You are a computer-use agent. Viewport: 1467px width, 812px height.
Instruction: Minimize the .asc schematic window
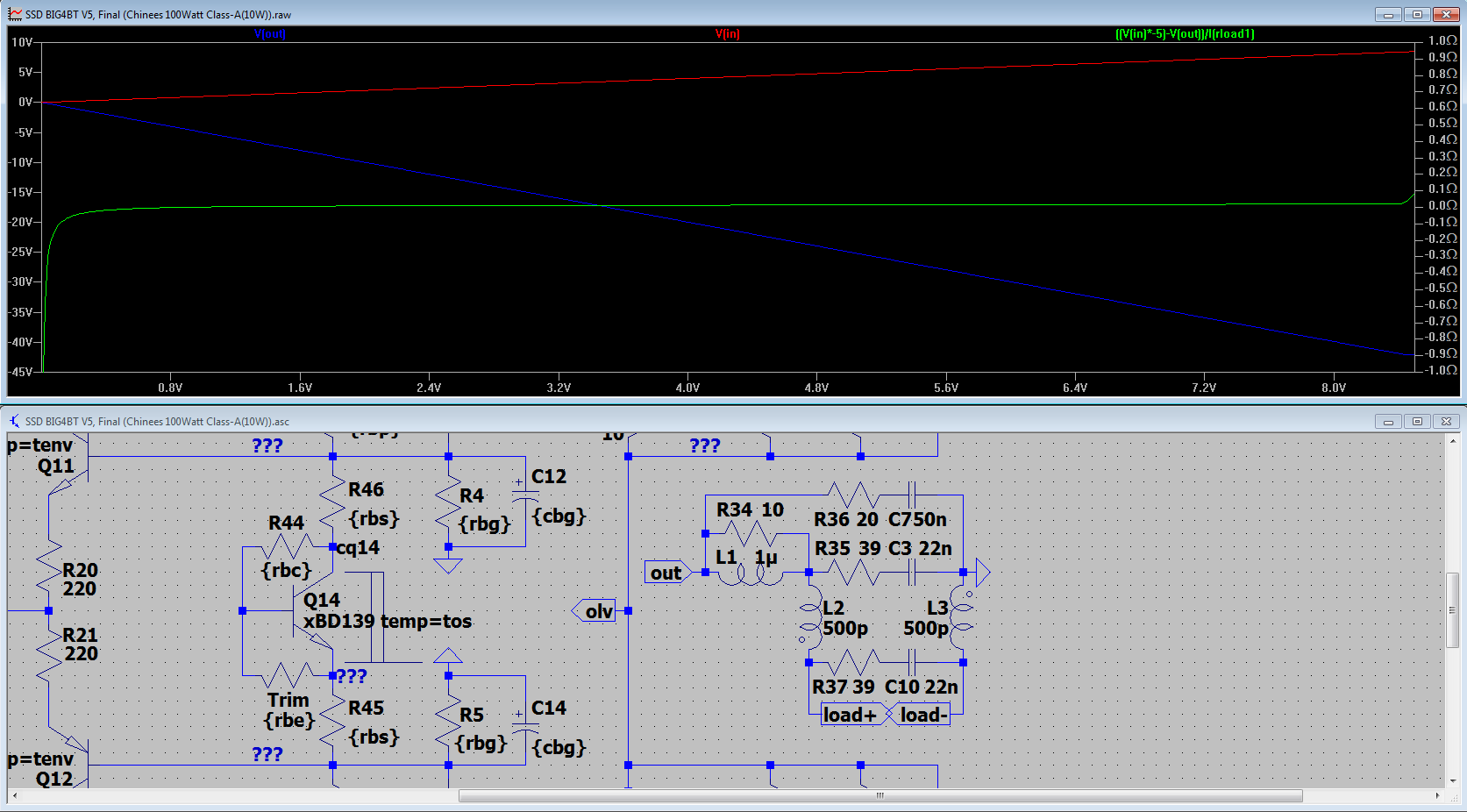pyautogui.click(x=1388, y=421)
